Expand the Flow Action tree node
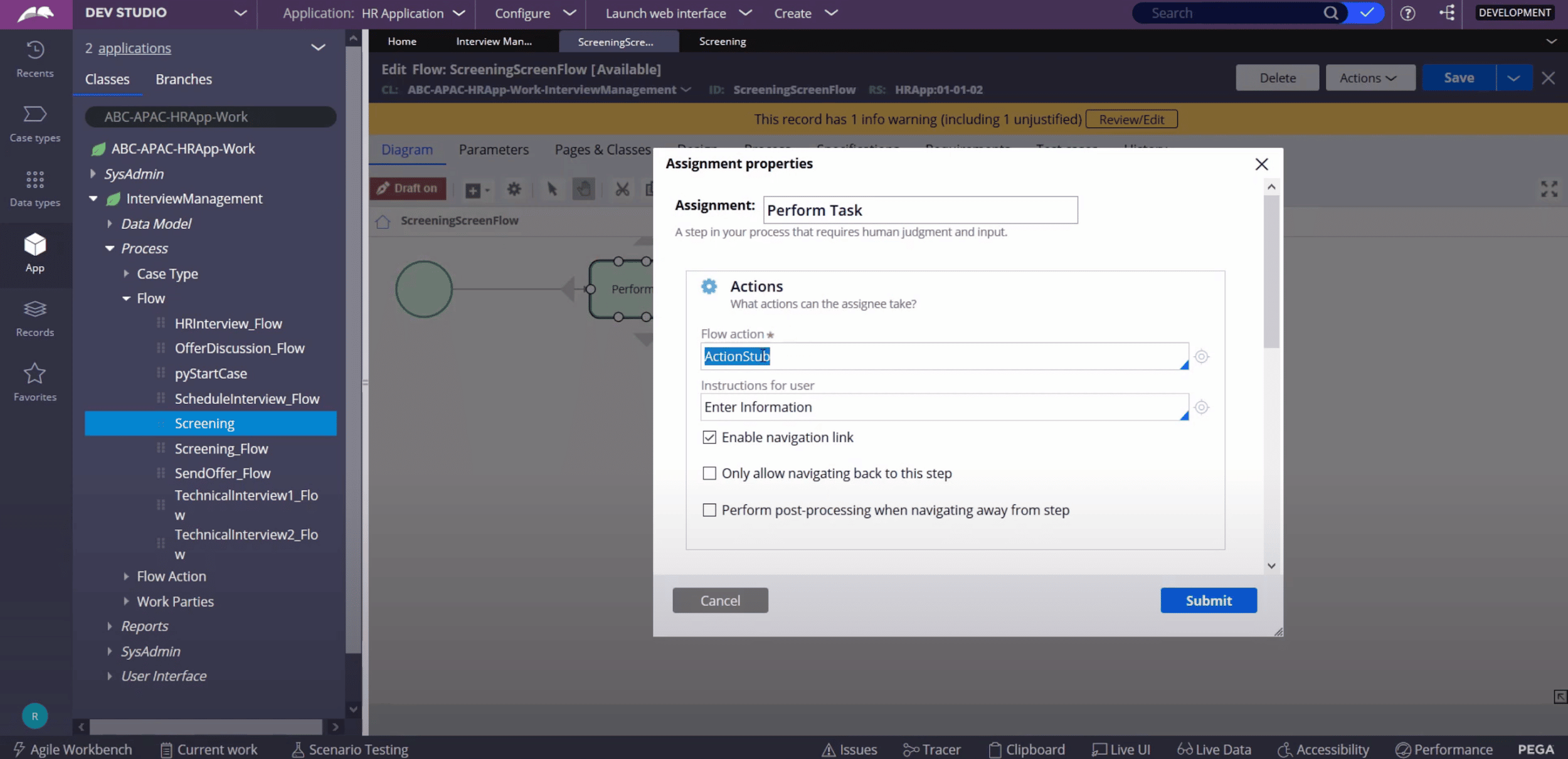 click(127, 576)
